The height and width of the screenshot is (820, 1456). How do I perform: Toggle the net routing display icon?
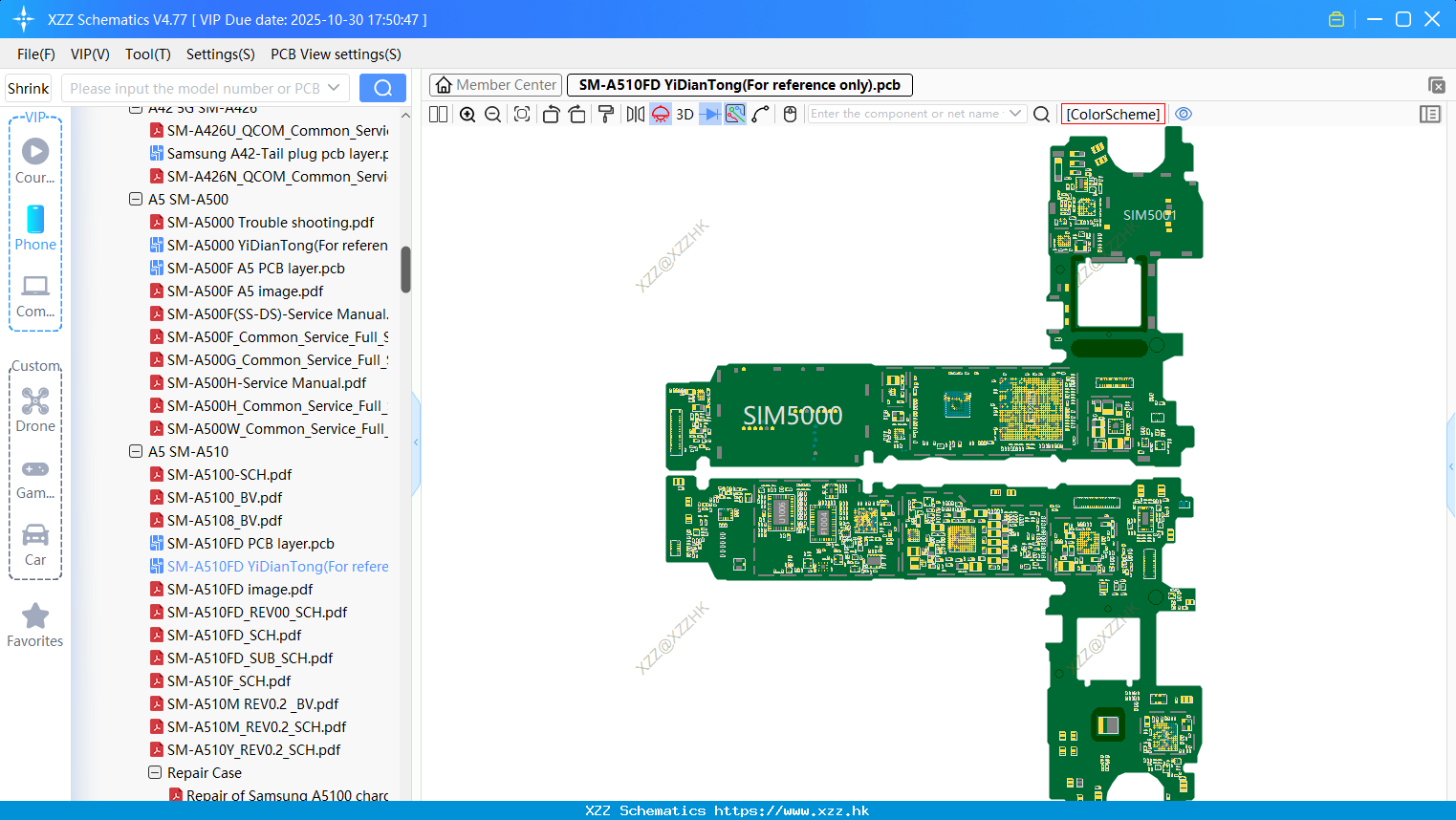[735, 114]
